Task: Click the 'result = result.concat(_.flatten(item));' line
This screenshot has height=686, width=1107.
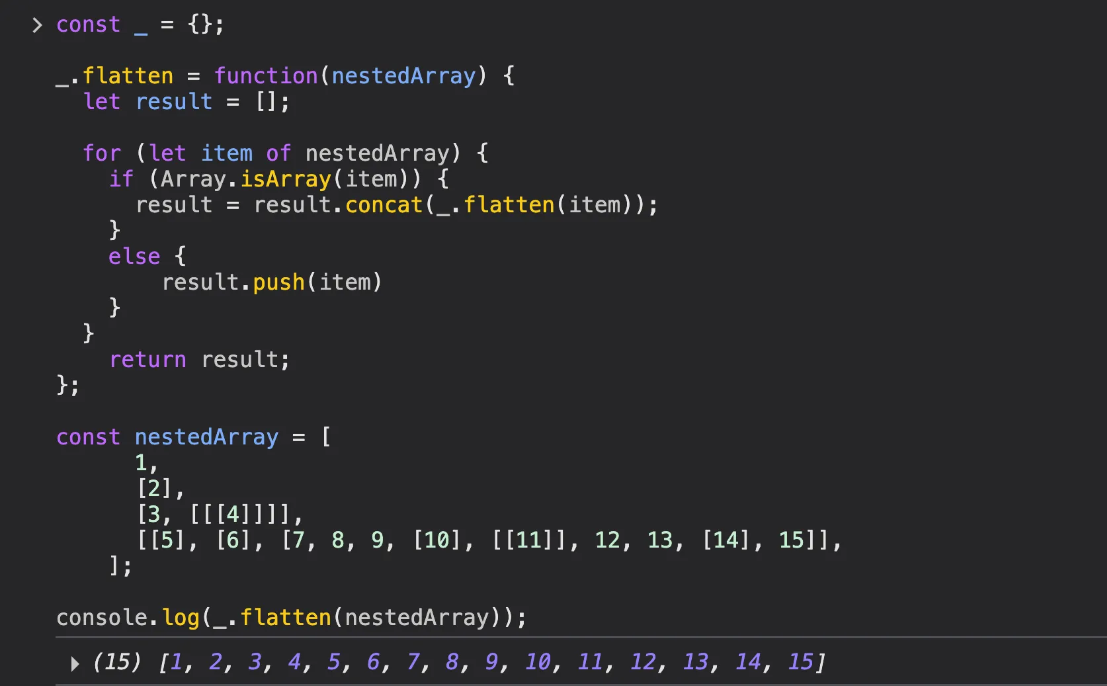Action: (x=397, y=205)
